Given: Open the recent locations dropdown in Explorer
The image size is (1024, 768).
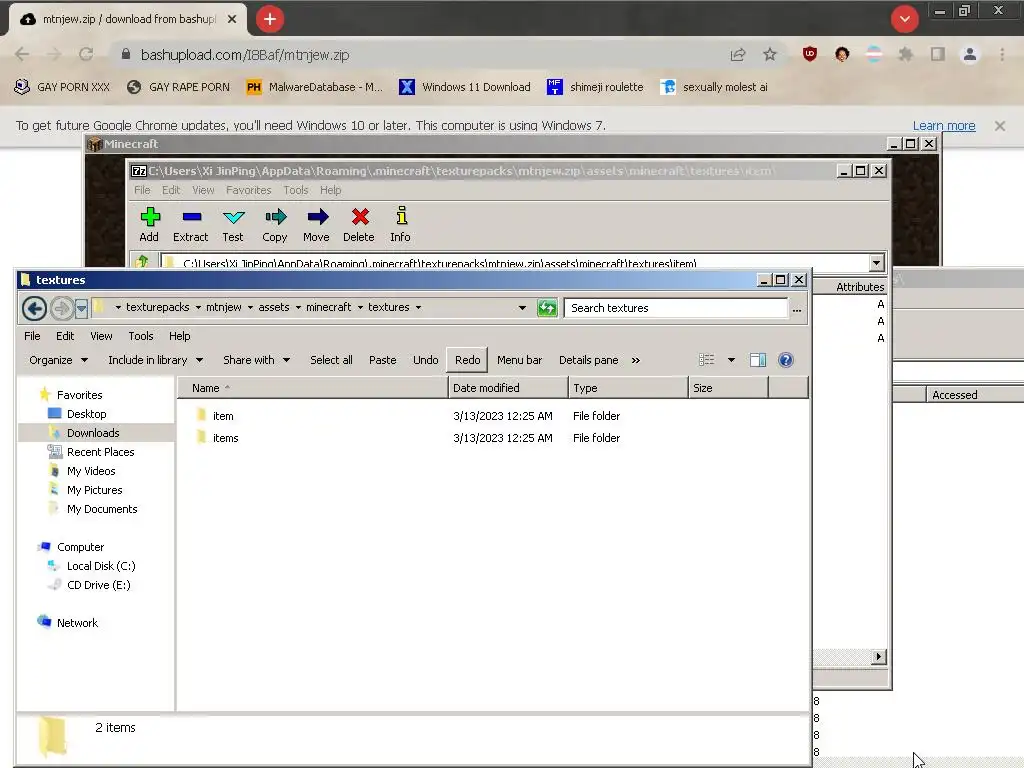Looking at the screenshot, I should click(81, 308).
